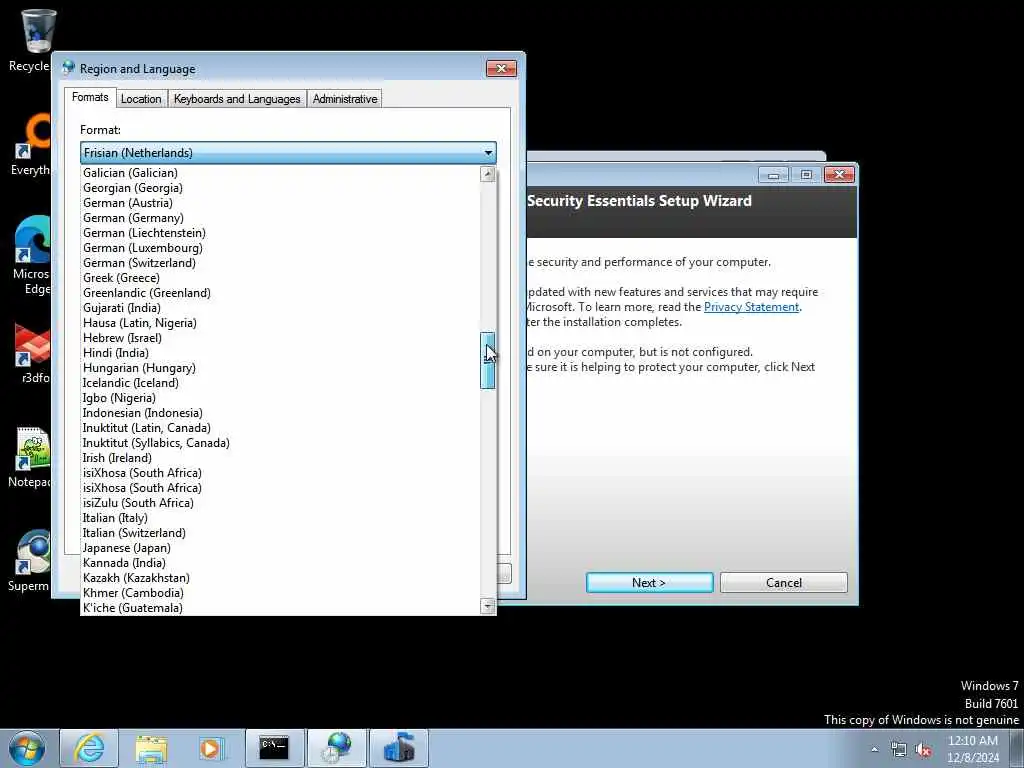Select Inuktitut (Syllabics, Canada) format

(280, 443)
